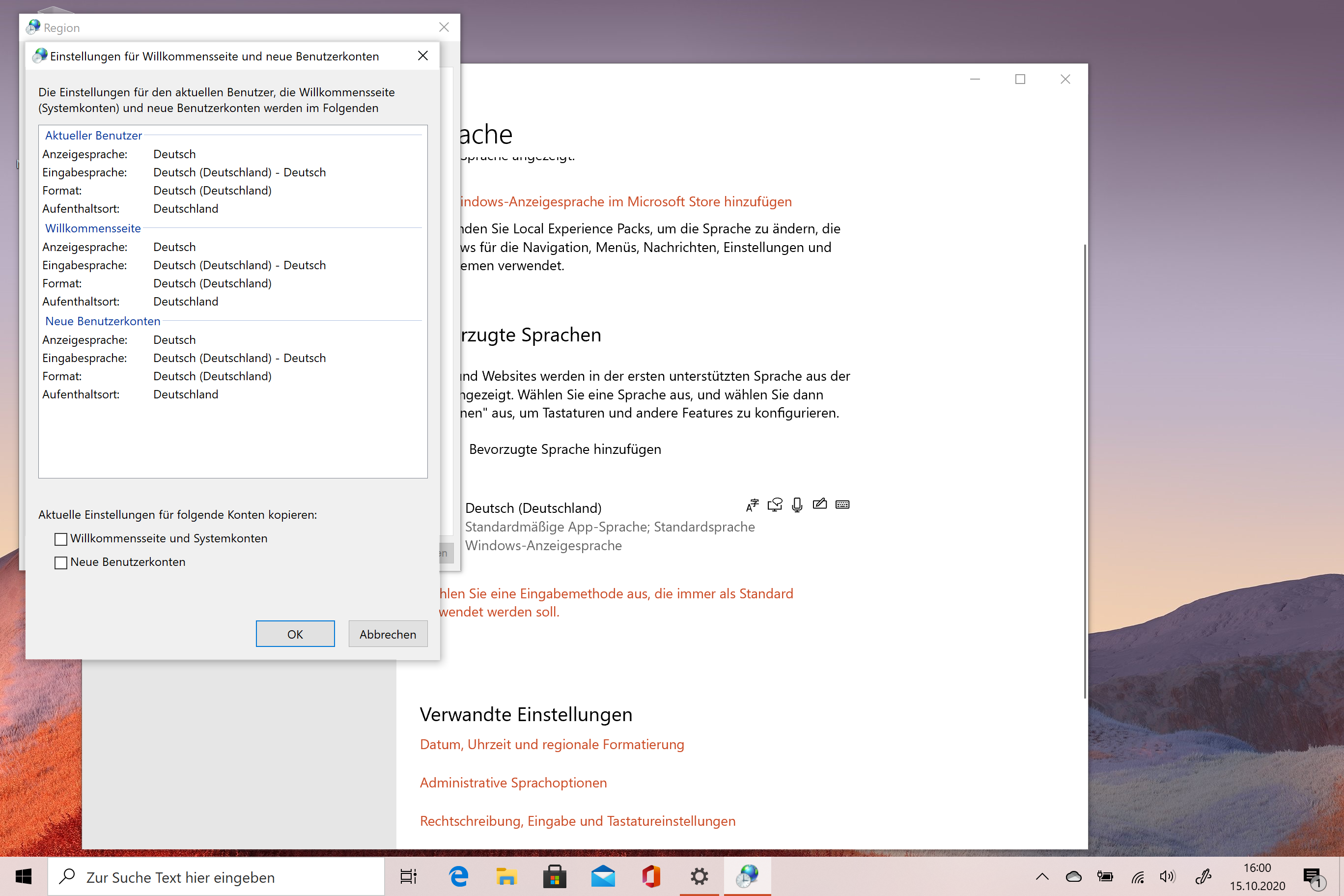Click the taskbar search field
1344x896 pixels.
coord(216,876)
